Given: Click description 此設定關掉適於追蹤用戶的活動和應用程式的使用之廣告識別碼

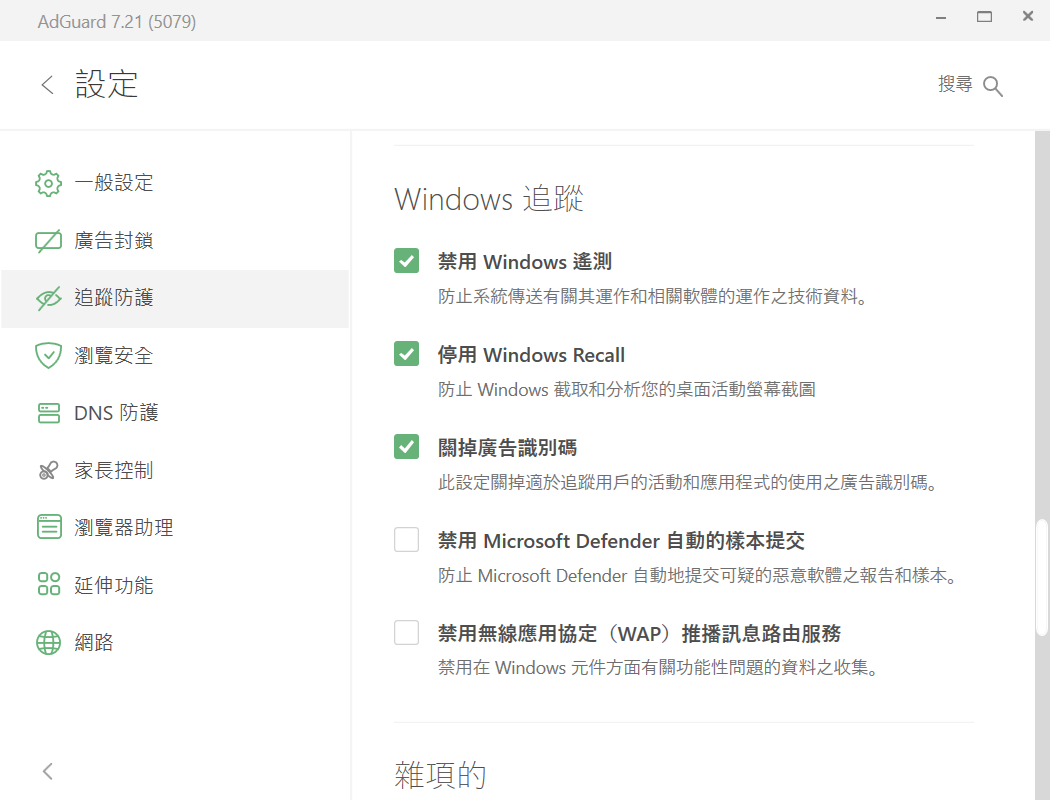Looking at the screenshot, I should coord(688,483).
